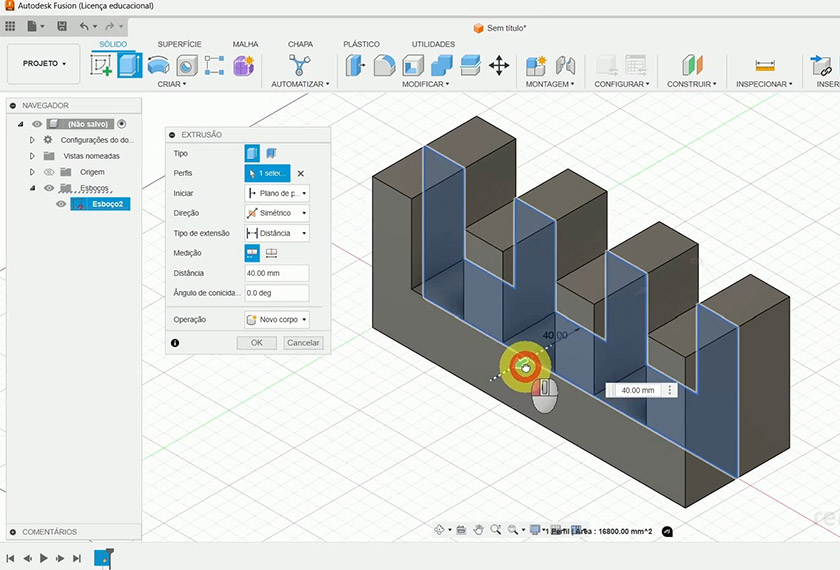The width and height of the screenshot is (840, 570).
Task: Click Cancelar in the Extrusão dialog
Action: pyautogui.click(x=302, y=343)
